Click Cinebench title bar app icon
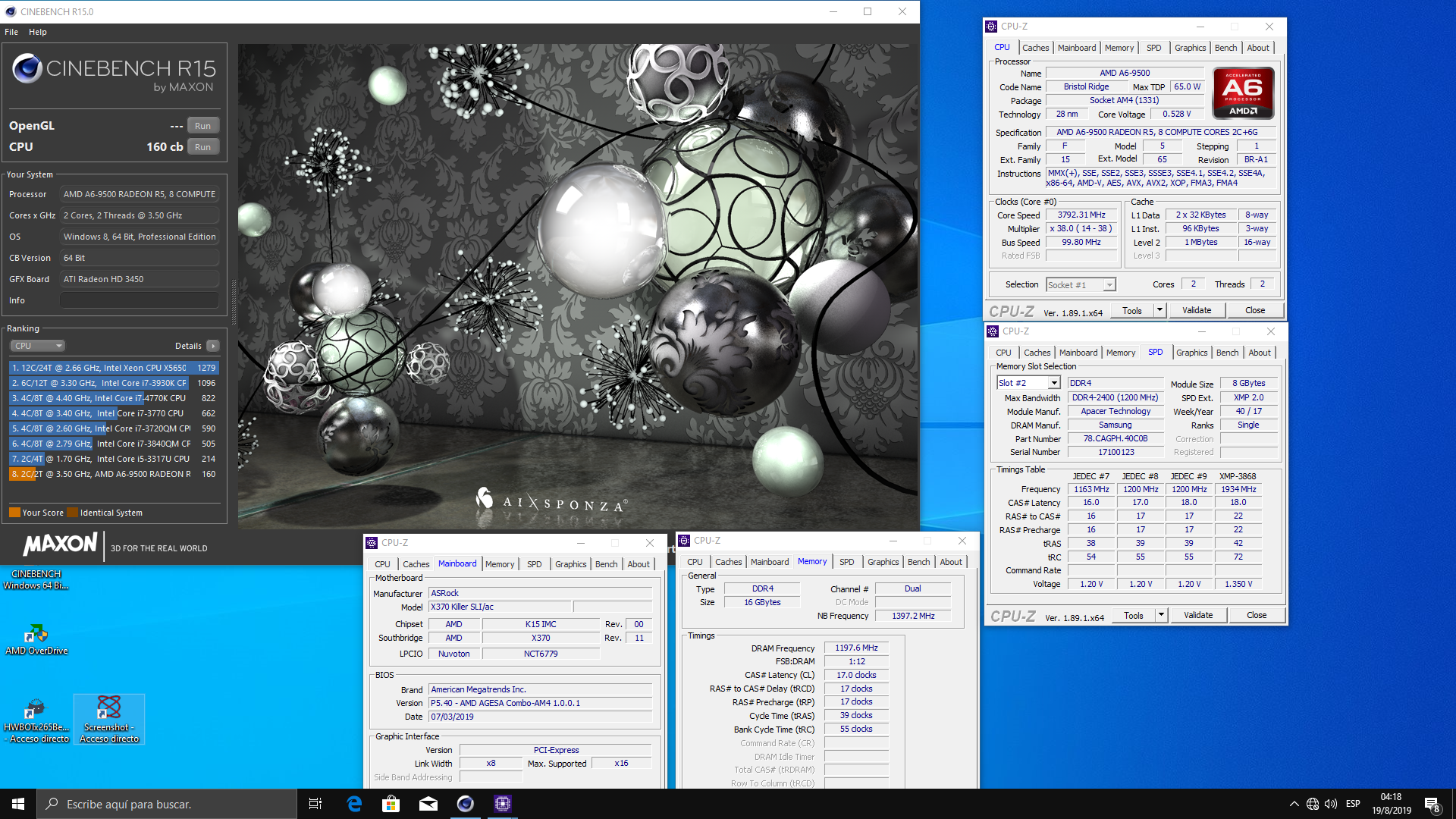Viewport: 1456px width, 819px height. click(11, 11)
